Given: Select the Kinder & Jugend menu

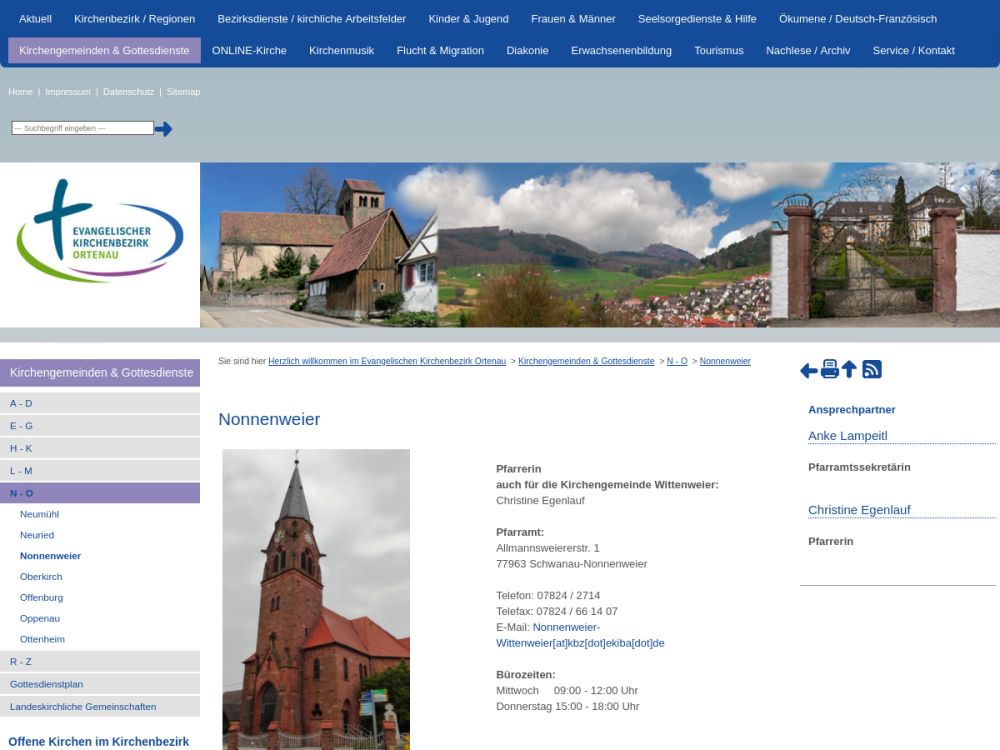Looking at the screenshot, I should (468, 19).
